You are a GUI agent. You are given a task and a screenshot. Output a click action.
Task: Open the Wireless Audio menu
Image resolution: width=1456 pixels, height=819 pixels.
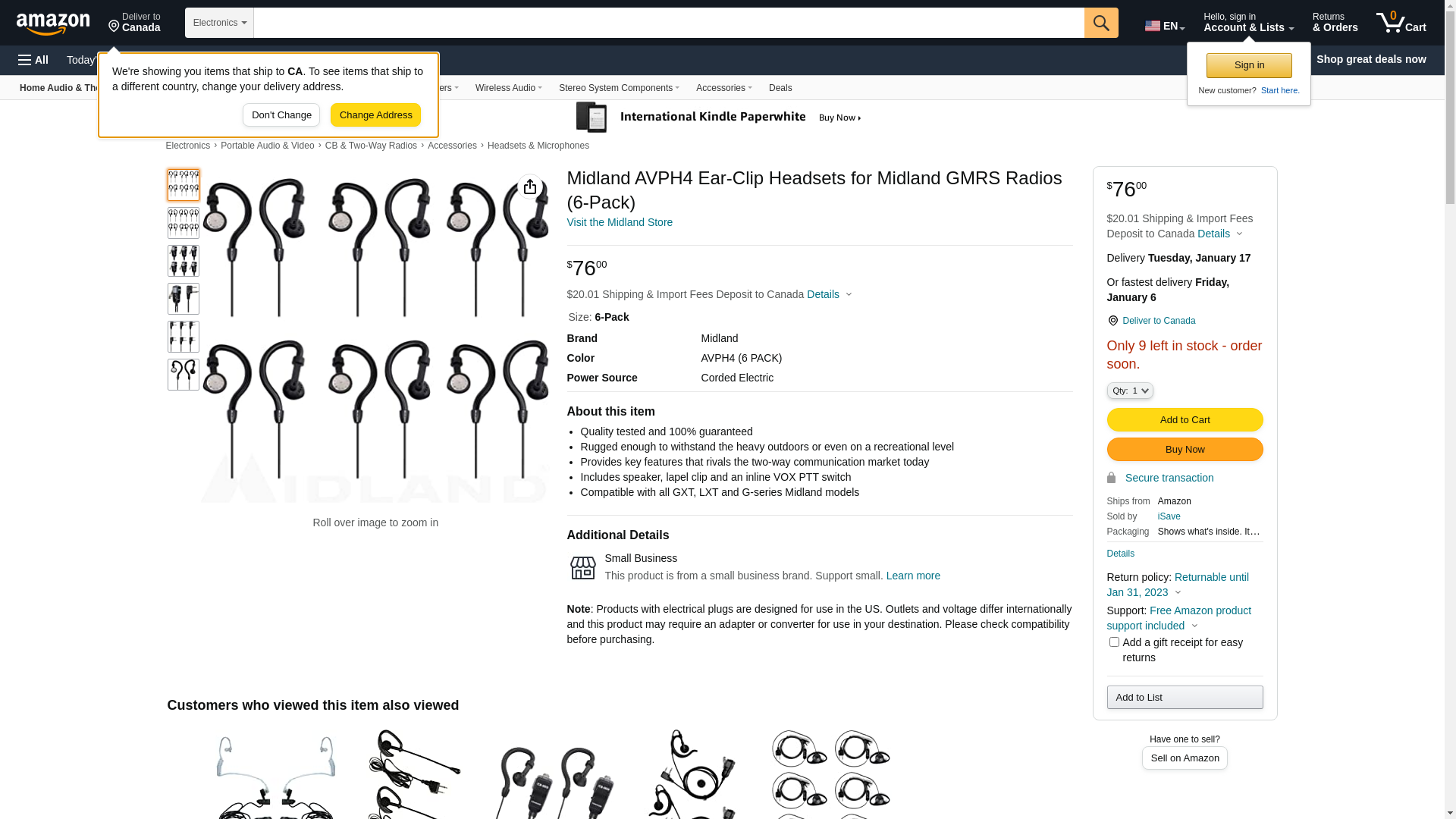click(509, 88)
